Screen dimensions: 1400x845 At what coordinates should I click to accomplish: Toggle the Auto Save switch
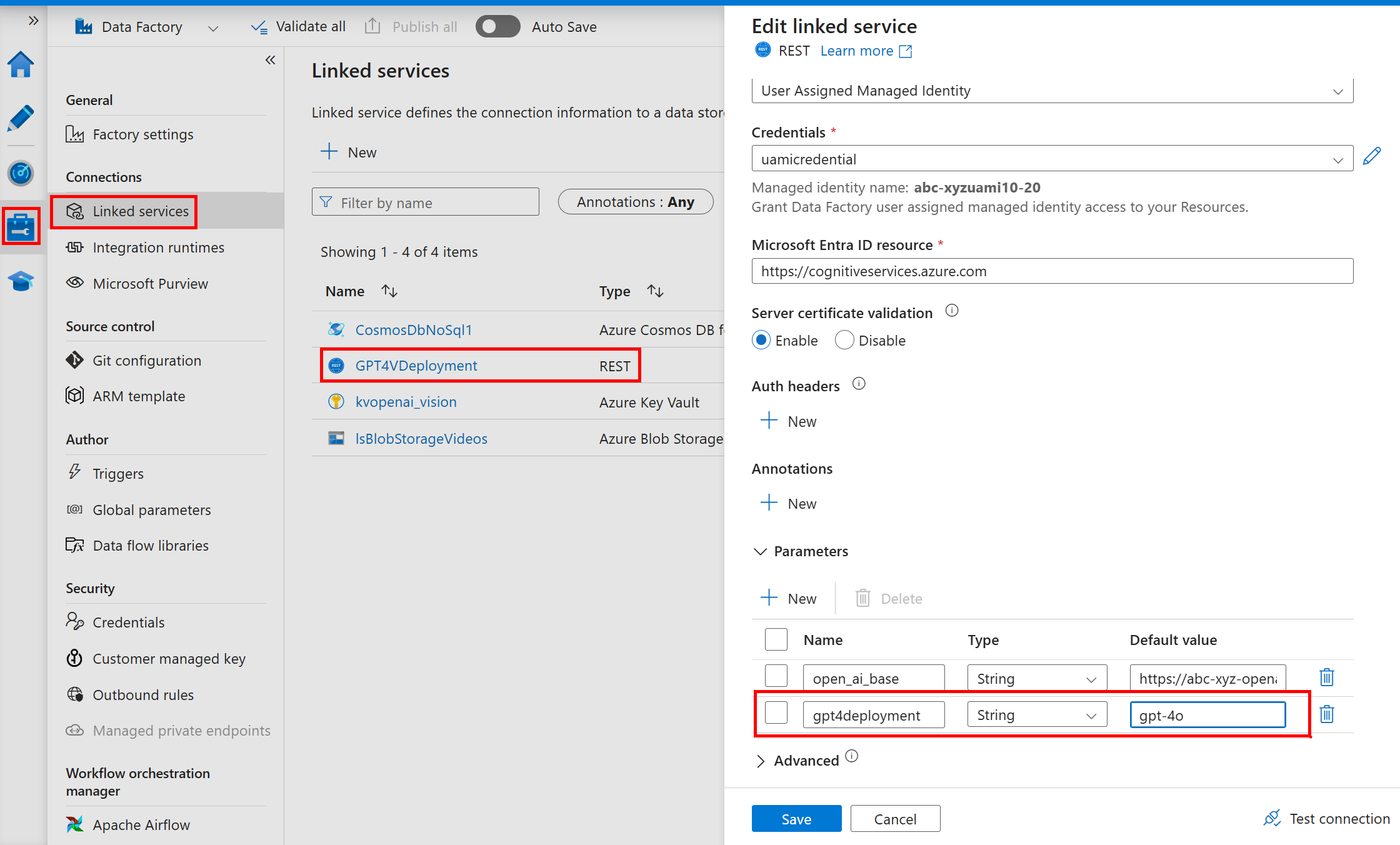(x=497, y=27)
